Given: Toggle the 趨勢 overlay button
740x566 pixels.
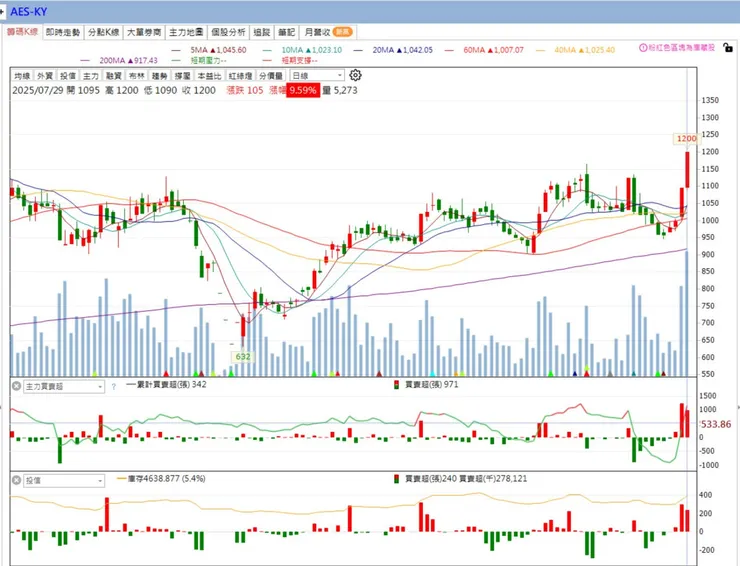Looking at the screenshot, I should click(160, 76).
